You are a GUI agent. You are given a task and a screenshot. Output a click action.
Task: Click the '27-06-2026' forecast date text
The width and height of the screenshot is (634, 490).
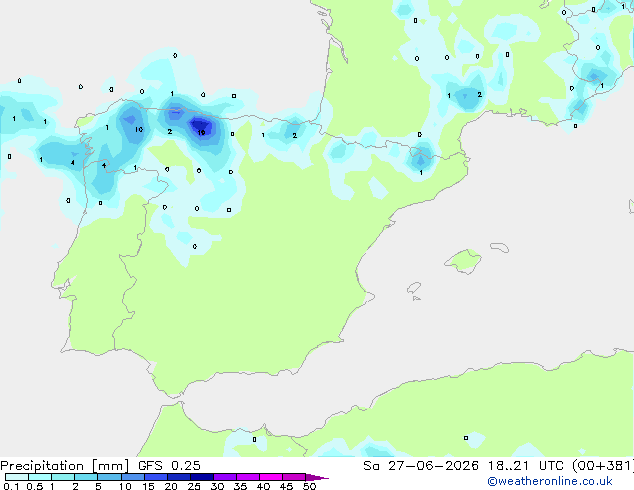pos(433,466)
